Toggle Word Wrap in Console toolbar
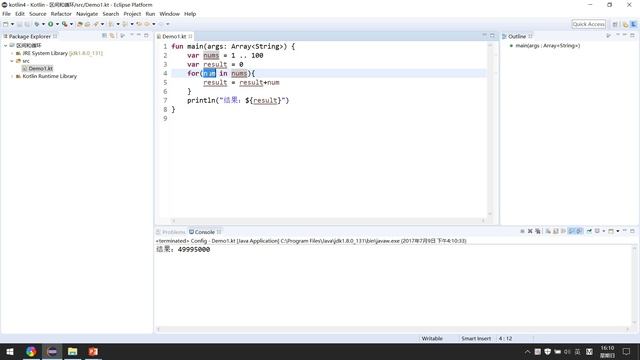The width and height of the screenshot is (640, 360). coord(563,231)
